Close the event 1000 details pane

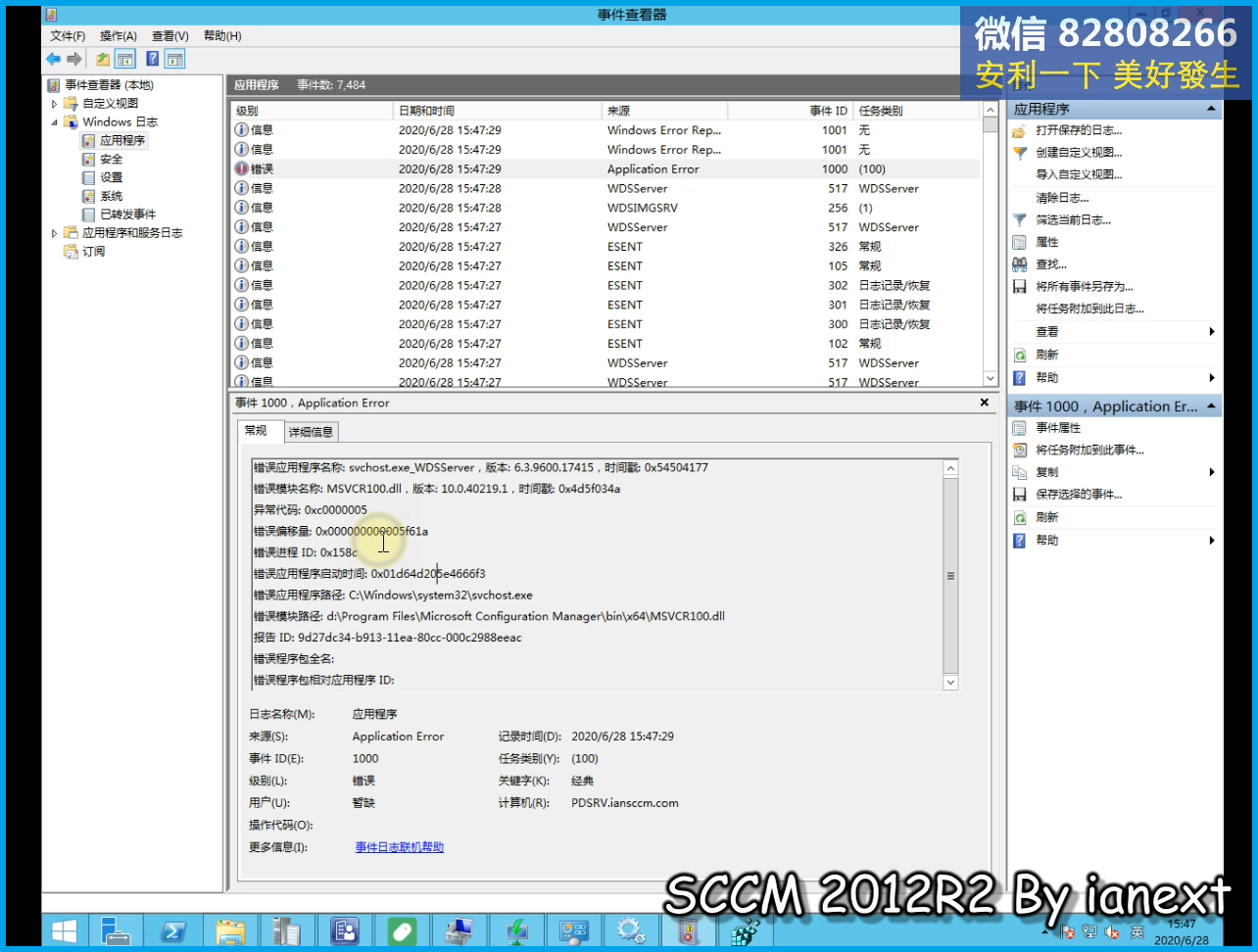(x=985, y=403)
